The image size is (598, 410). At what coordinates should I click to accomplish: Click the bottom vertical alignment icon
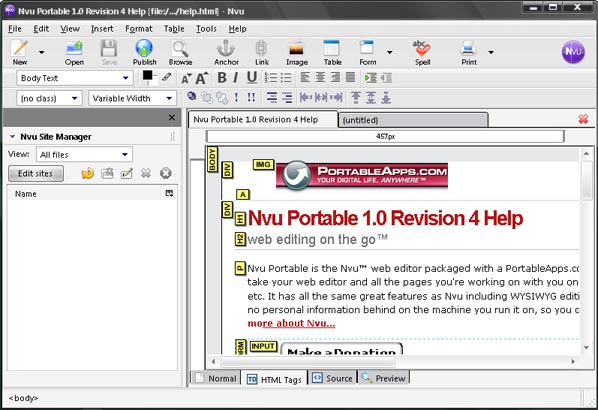click(x=386, y=98)
